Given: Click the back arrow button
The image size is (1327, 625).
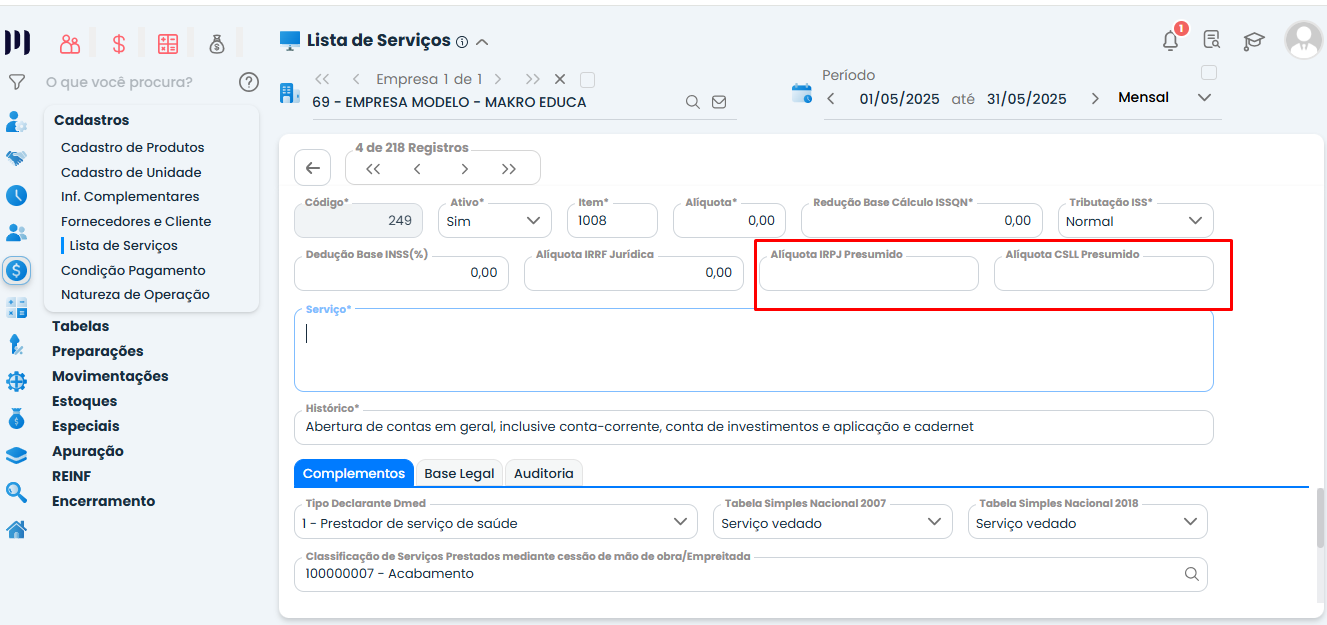Looking at the screenshot, I should 312,168.
